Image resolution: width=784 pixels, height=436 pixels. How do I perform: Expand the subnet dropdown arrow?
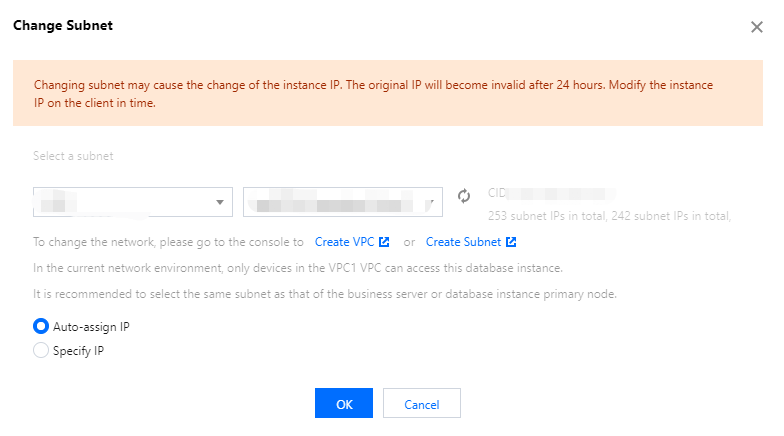click(430, 203)
